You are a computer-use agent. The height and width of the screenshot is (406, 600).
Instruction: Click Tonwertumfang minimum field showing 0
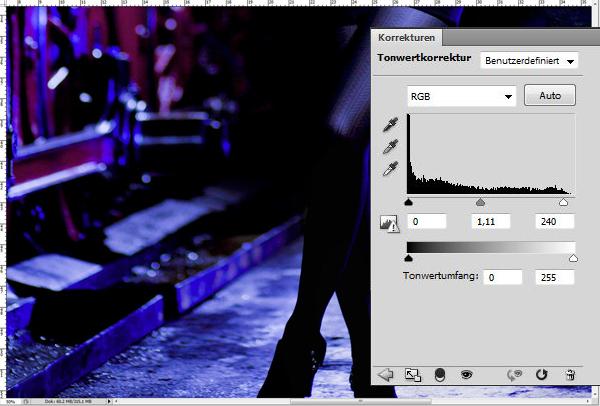pos(503,277)
